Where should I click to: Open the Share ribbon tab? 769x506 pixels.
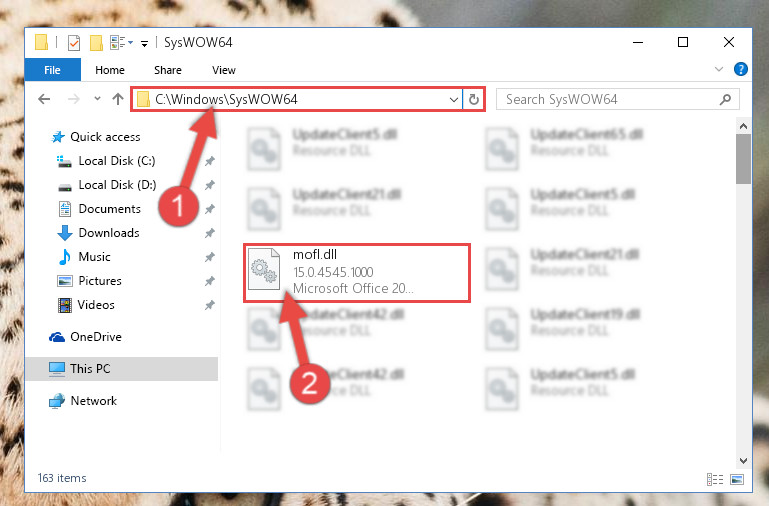coord(168,70)
